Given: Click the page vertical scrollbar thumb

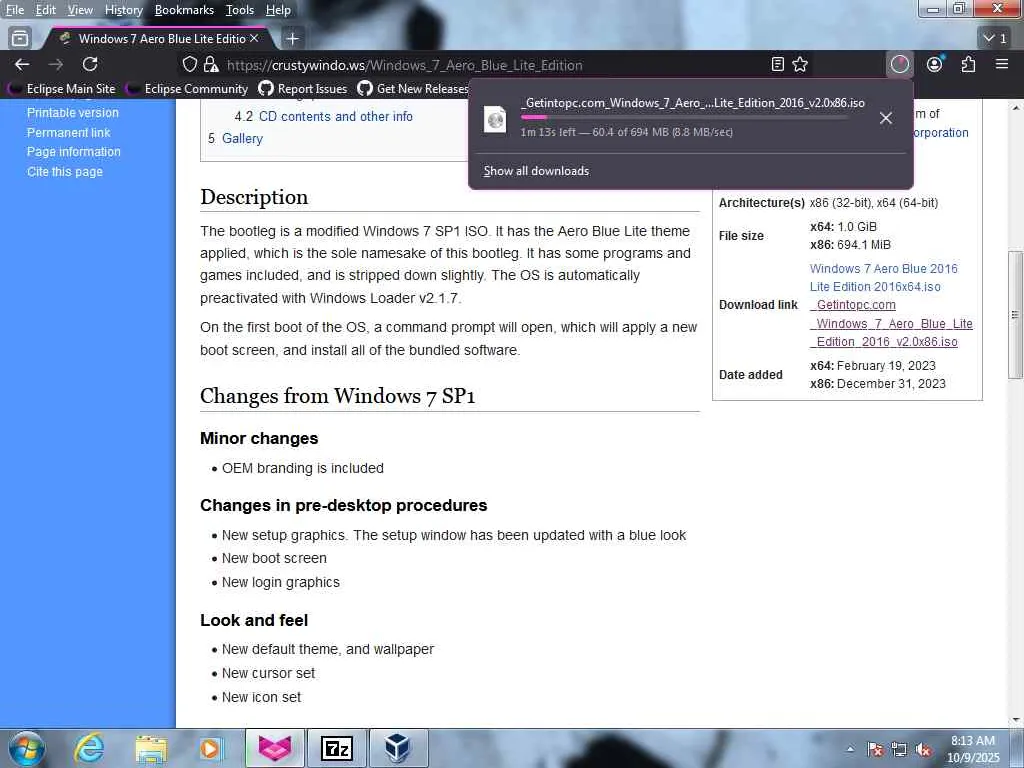Looking at the screenshot, I should point(1015,315).
